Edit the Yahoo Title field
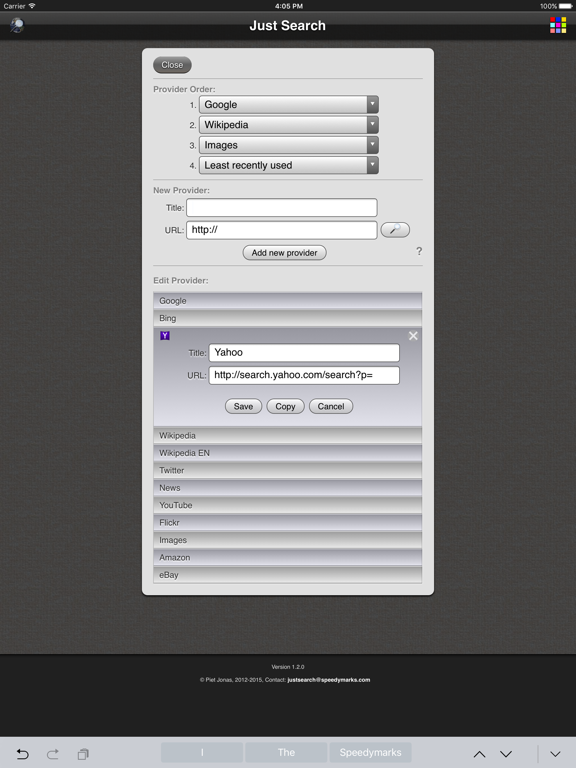This screenshot has height=768, width=576. coord(304,353)
